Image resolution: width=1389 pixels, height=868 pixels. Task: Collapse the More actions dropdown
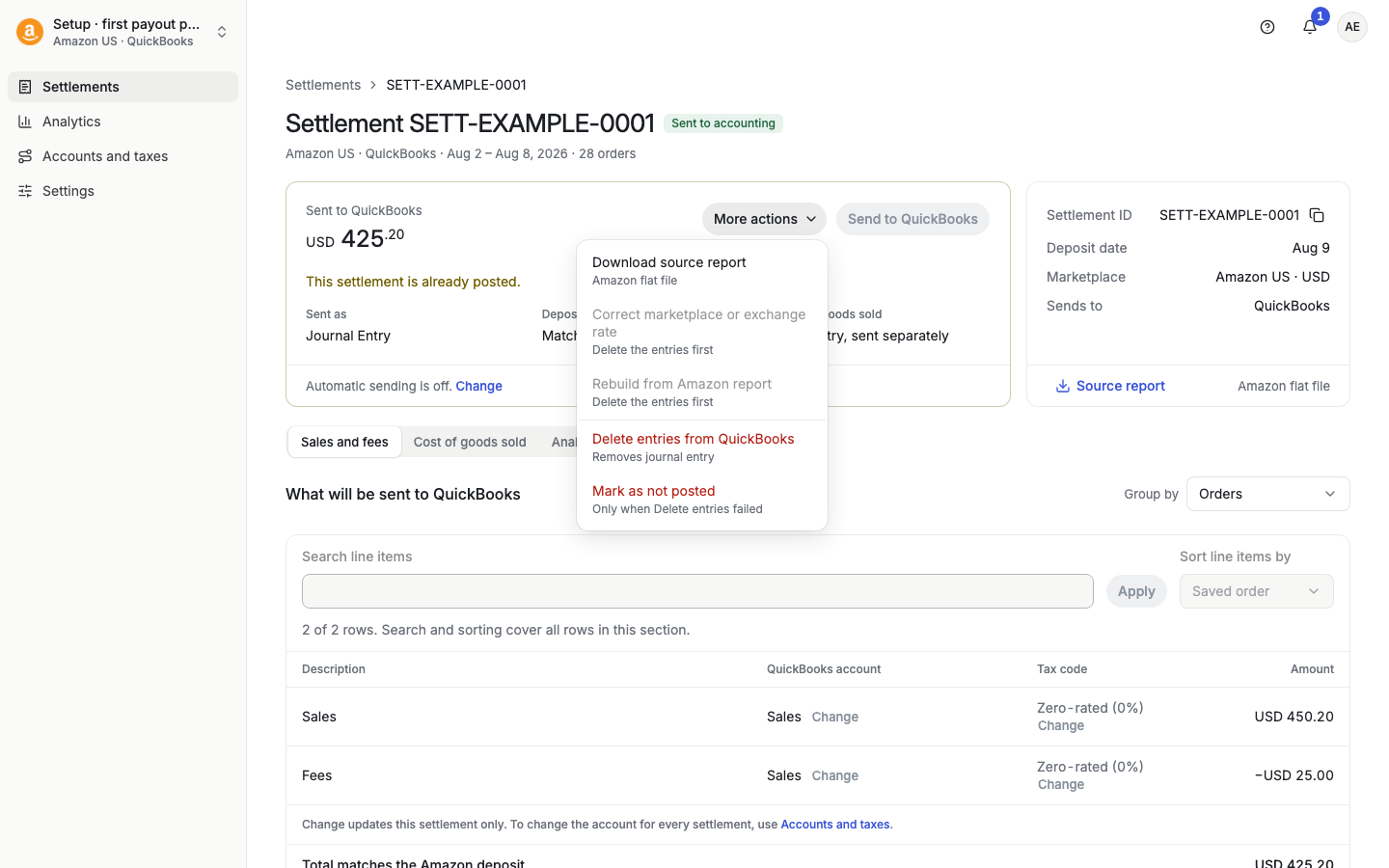(x=764, y=219)
